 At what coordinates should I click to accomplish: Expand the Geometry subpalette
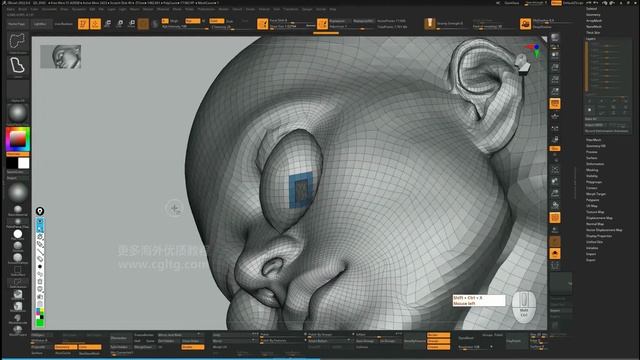pos(593,15)
